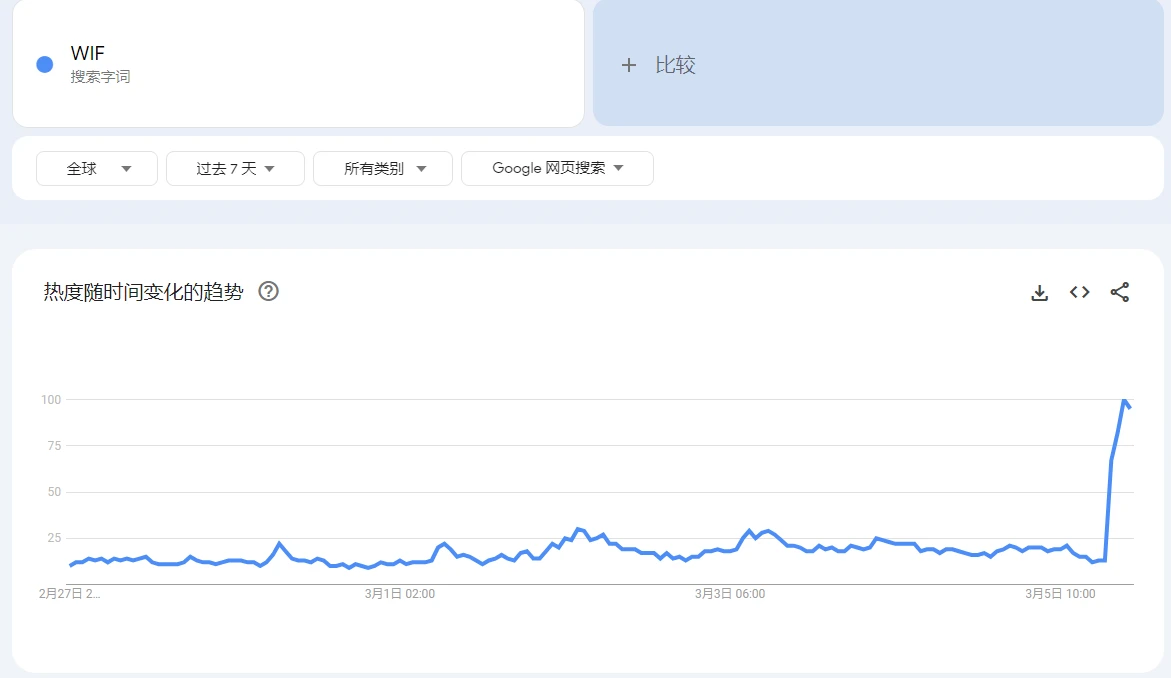Click the share icon above the chart
Image resolution: width=1171 pixels, height=678 pixels.
click(1120, 292)
